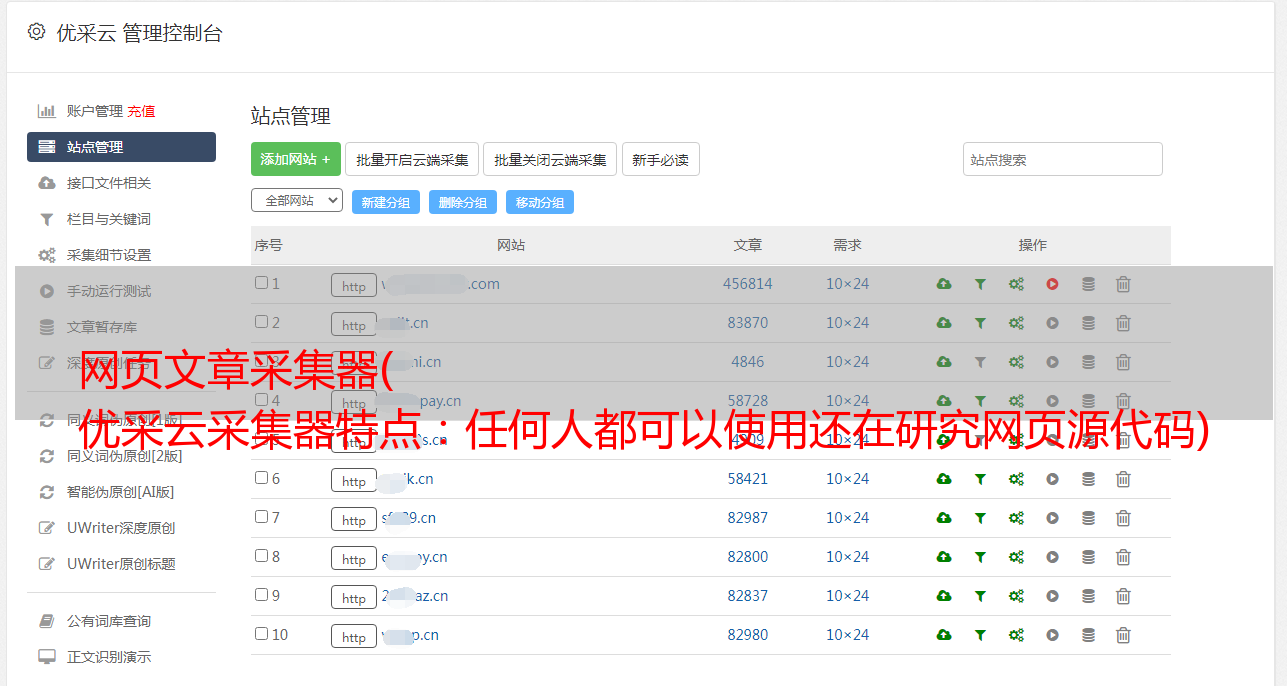
Task: Click the http button in row 1
Action: pos(354,286)
